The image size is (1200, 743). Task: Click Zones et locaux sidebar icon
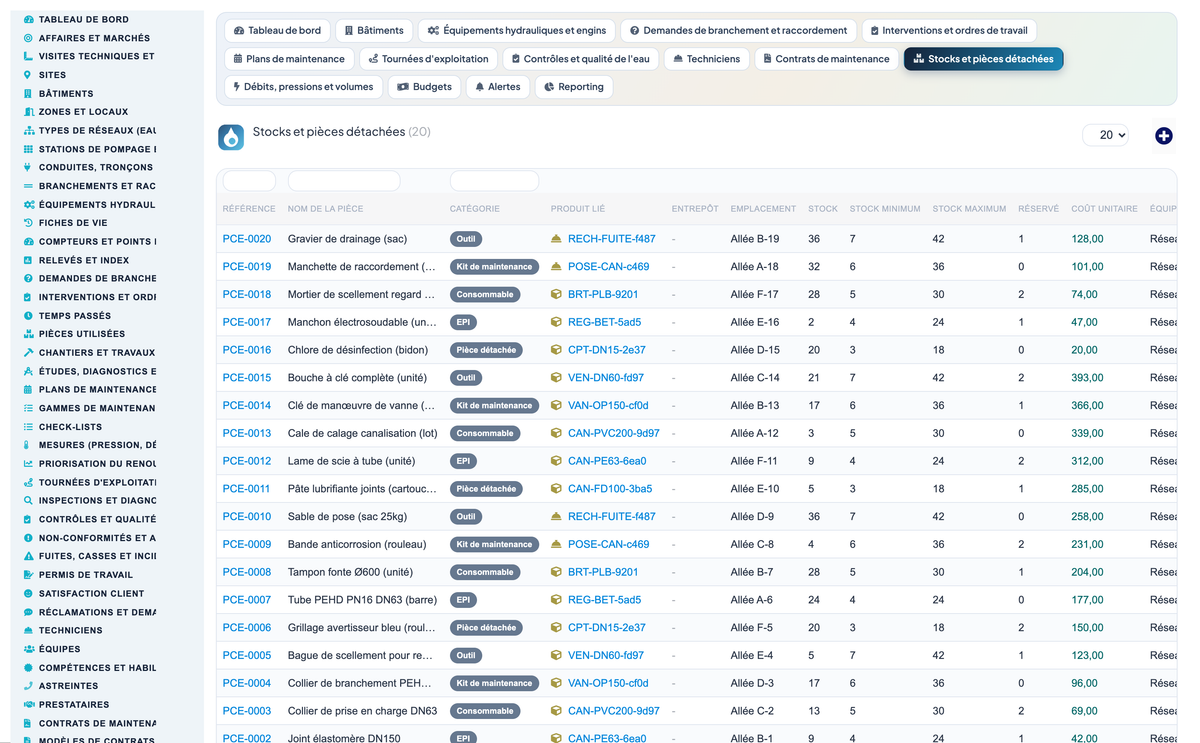click(28, 112)
